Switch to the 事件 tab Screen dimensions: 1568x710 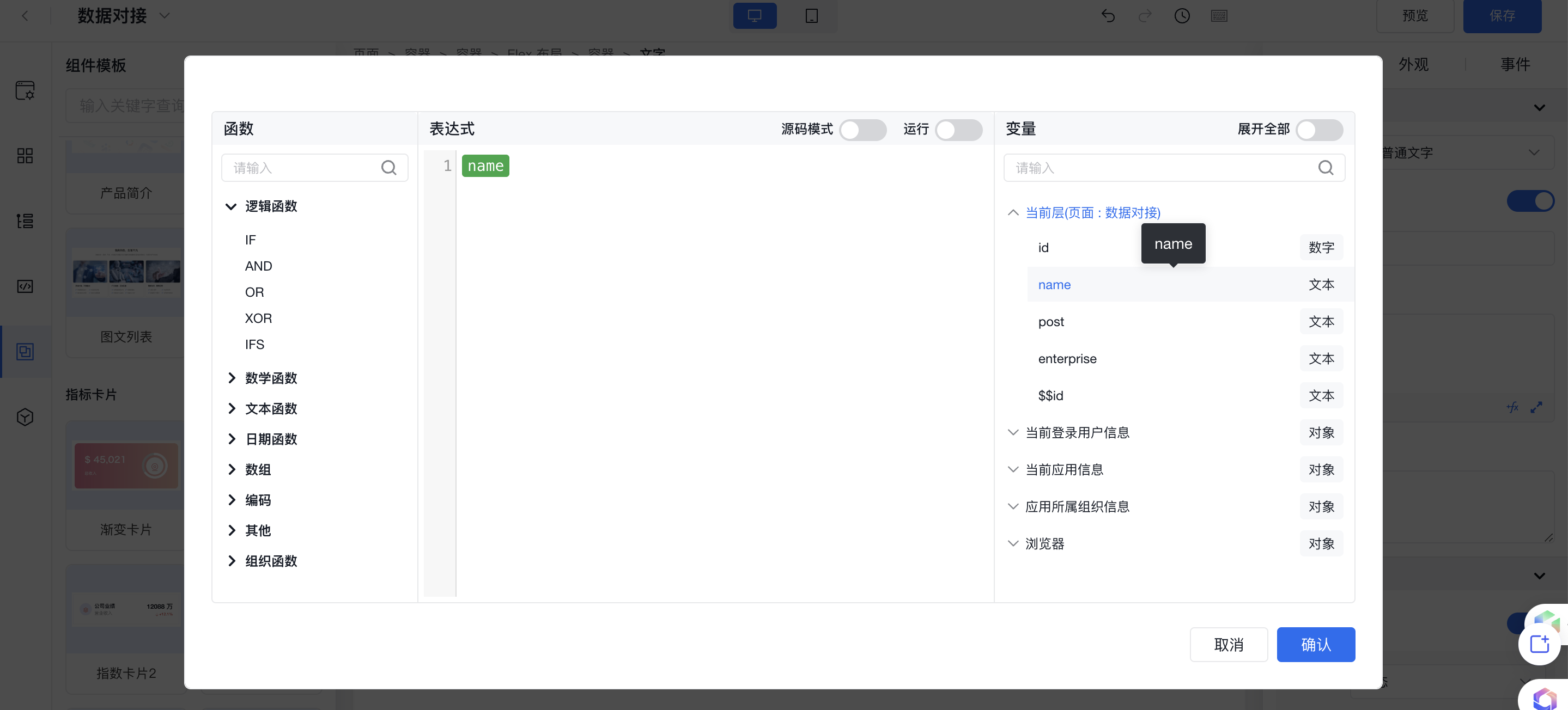coord(1515,64)
